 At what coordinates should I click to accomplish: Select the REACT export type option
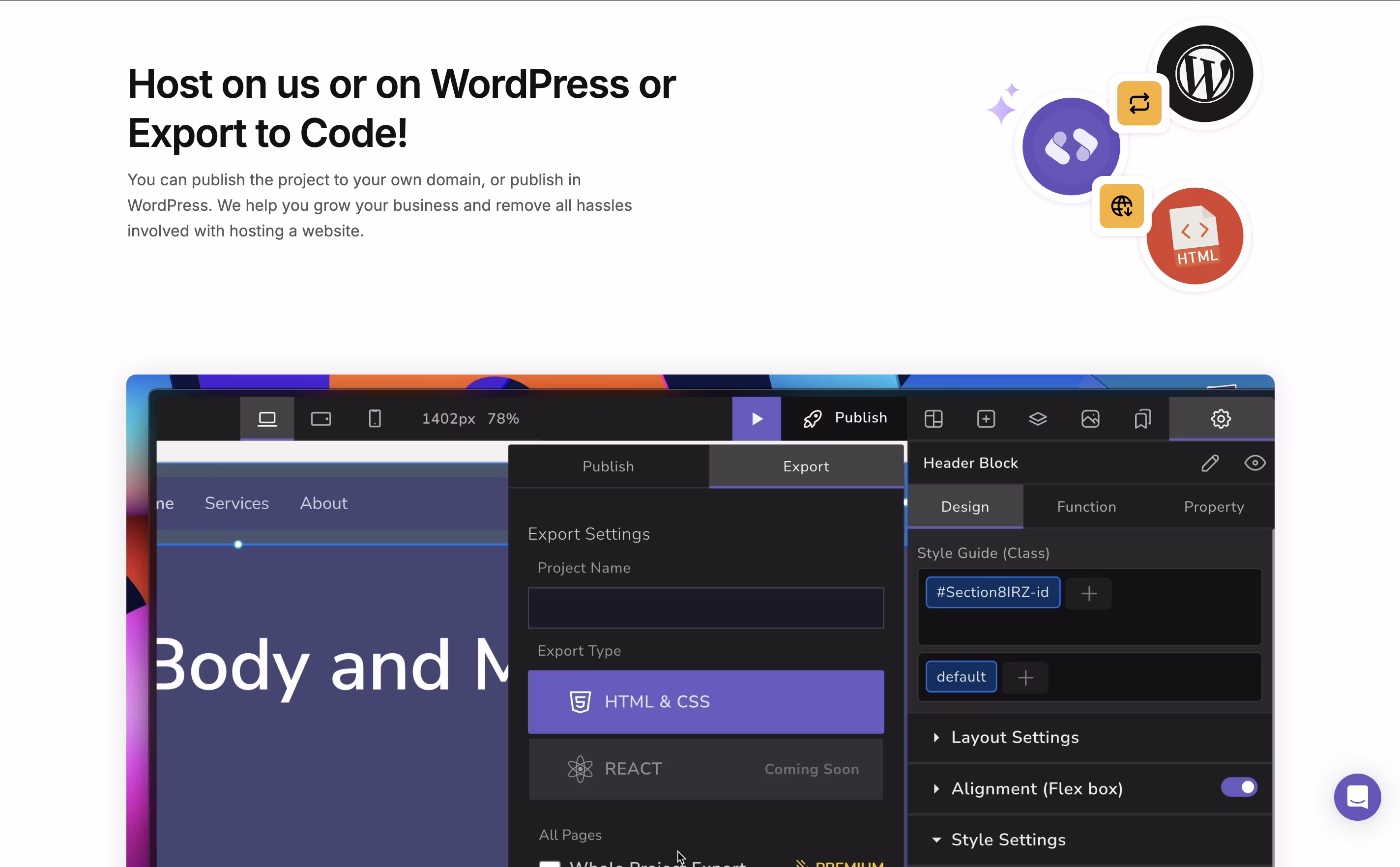click(x=705, y=769)
